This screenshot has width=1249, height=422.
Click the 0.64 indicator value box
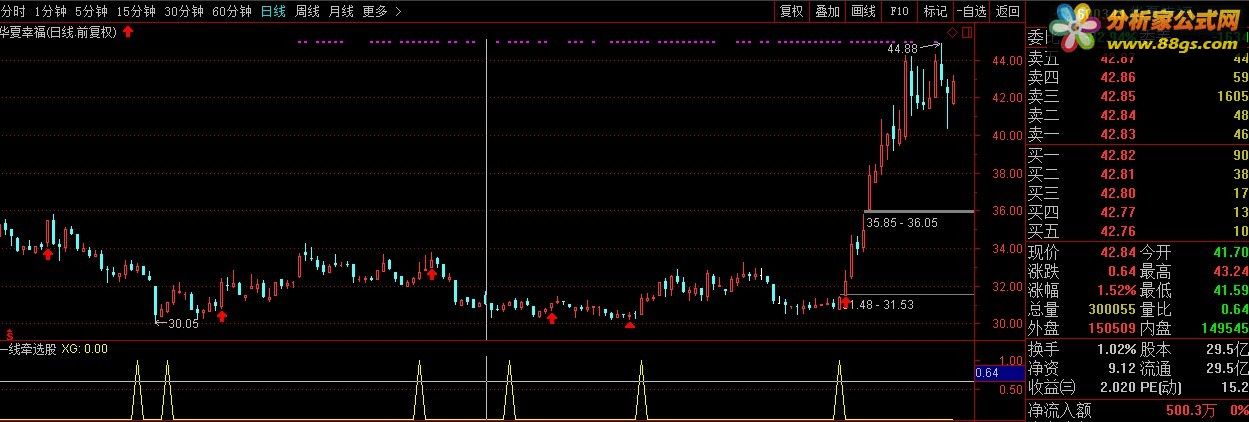click(998, 373)
